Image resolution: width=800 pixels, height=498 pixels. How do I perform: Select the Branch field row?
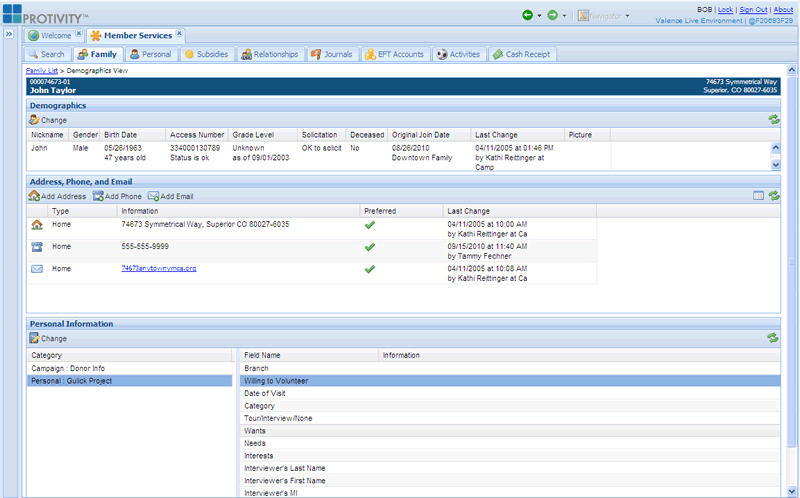[510, 368]
